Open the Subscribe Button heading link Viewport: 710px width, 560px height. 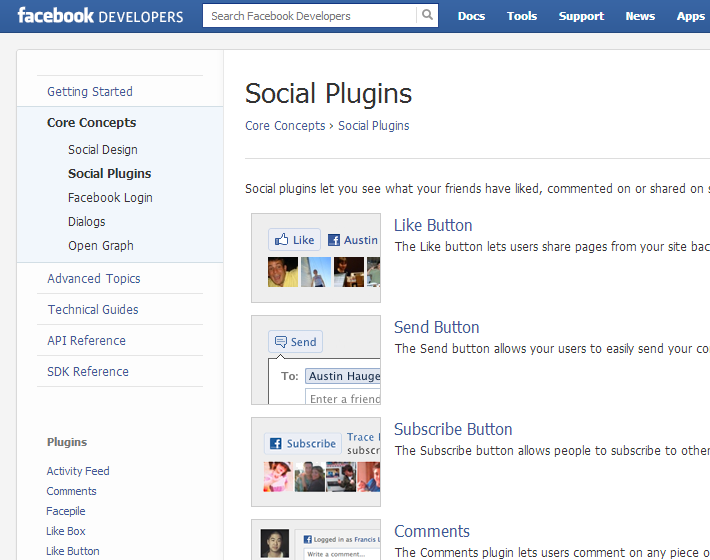(453, 429)
